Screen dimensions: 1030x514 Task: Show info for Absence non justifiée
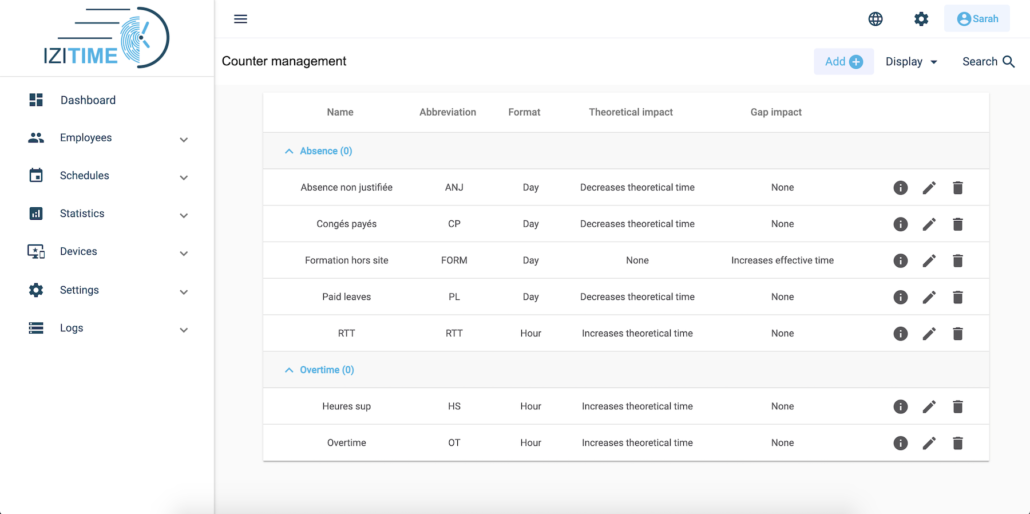pos(901,188)
